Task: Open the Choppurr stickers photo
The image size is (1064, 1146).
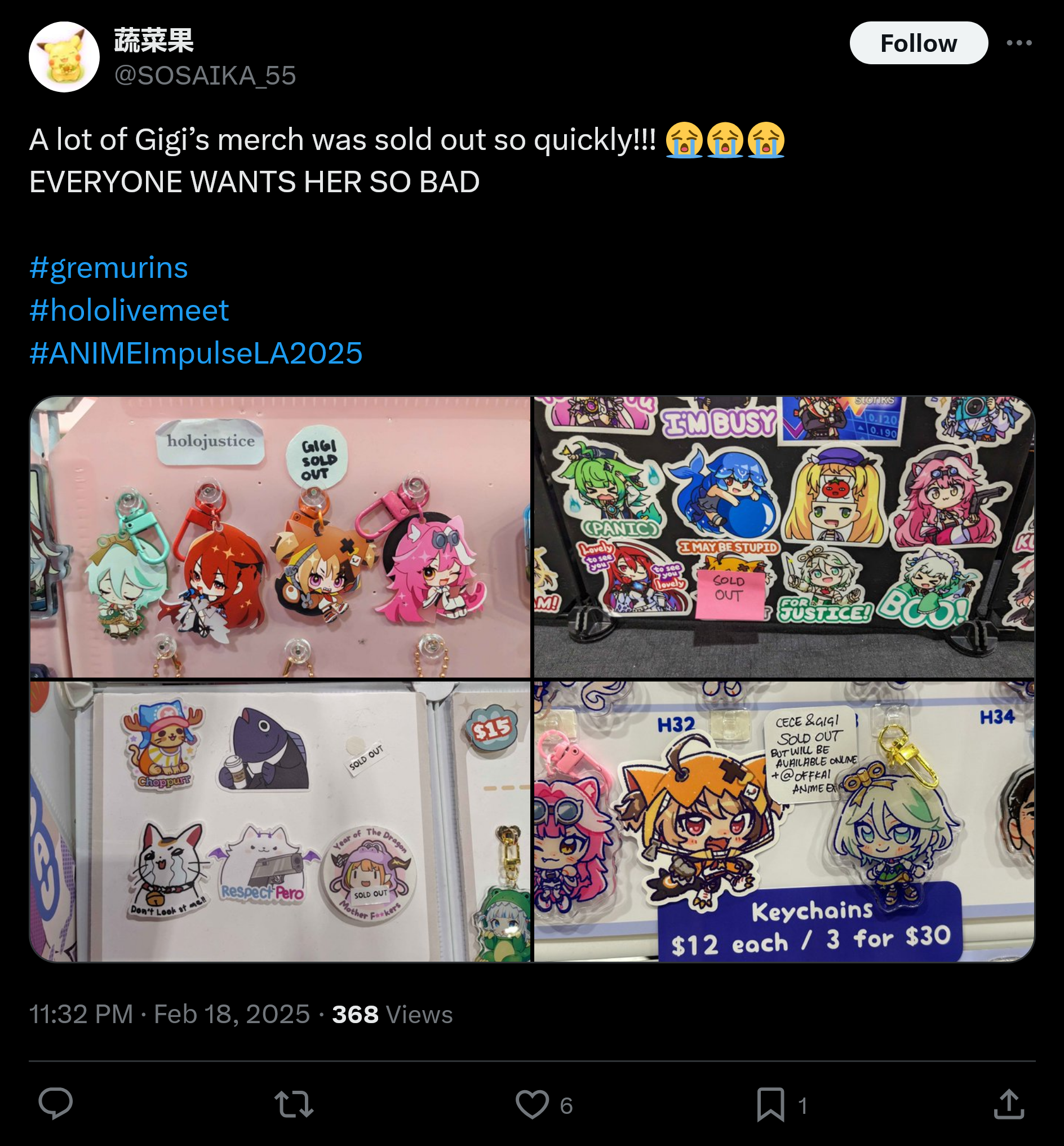Action: pyautogui.click(x=281, y=822)
